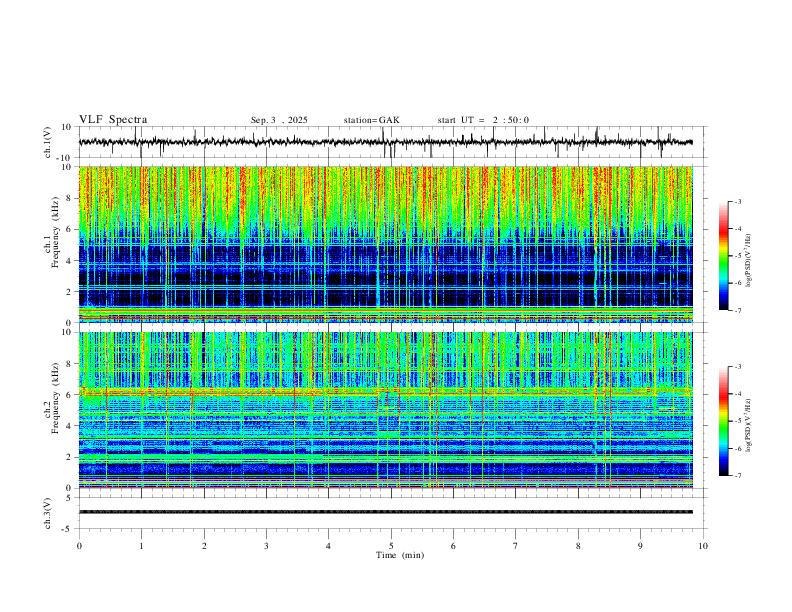Viewport: 792px width, 612px height.
Task: Click the time axis tick label "7"
Action: click(x=515, y=546)
